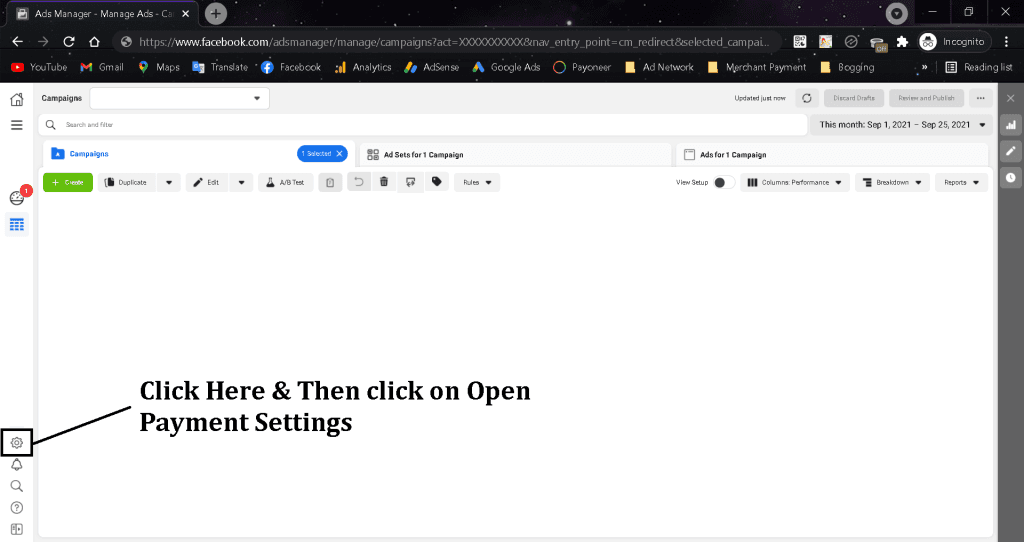Click the tag label icon

437,182
